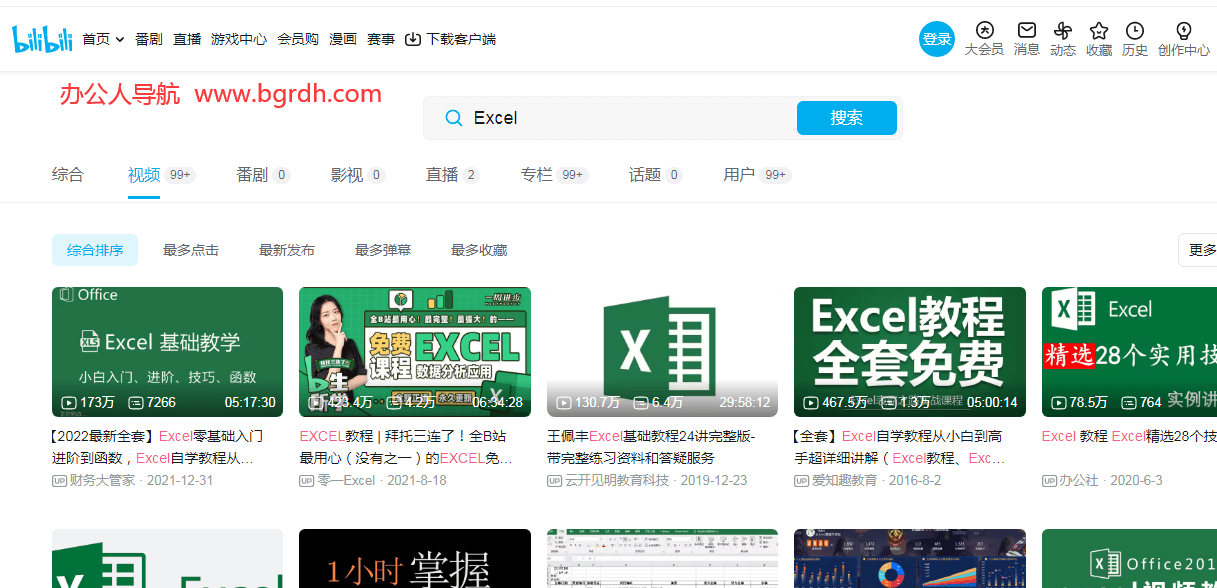
Task: Click the 下载客户端 download icon
Action: click(413, 39)
